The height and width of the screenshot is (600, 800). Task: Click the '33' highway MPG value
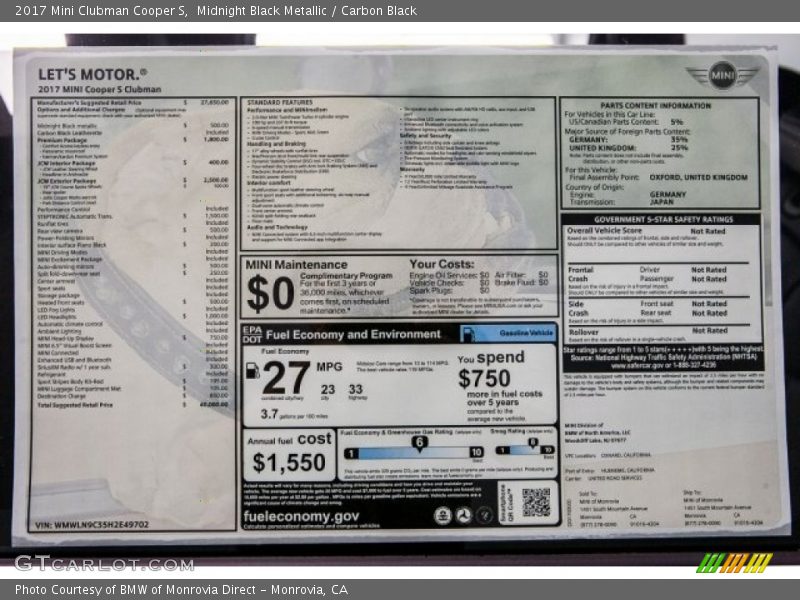click(x=356, y=389)
